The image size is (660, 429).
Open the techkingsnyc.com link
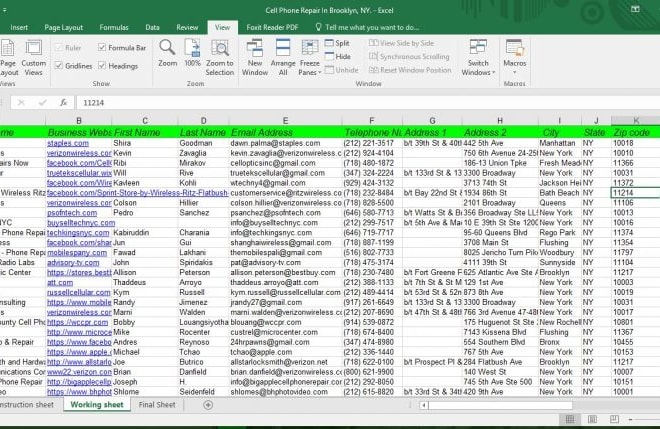[78, 232]
